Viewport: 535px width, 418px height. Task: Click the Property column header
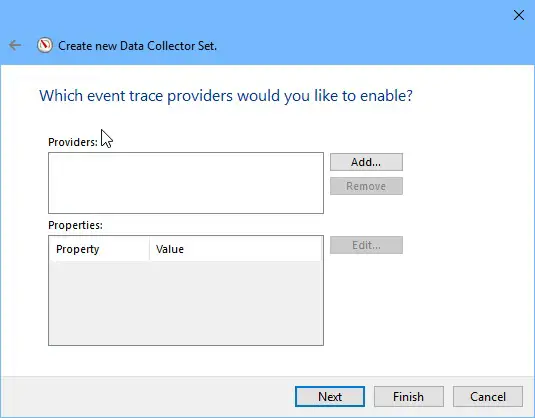point(99,249)
